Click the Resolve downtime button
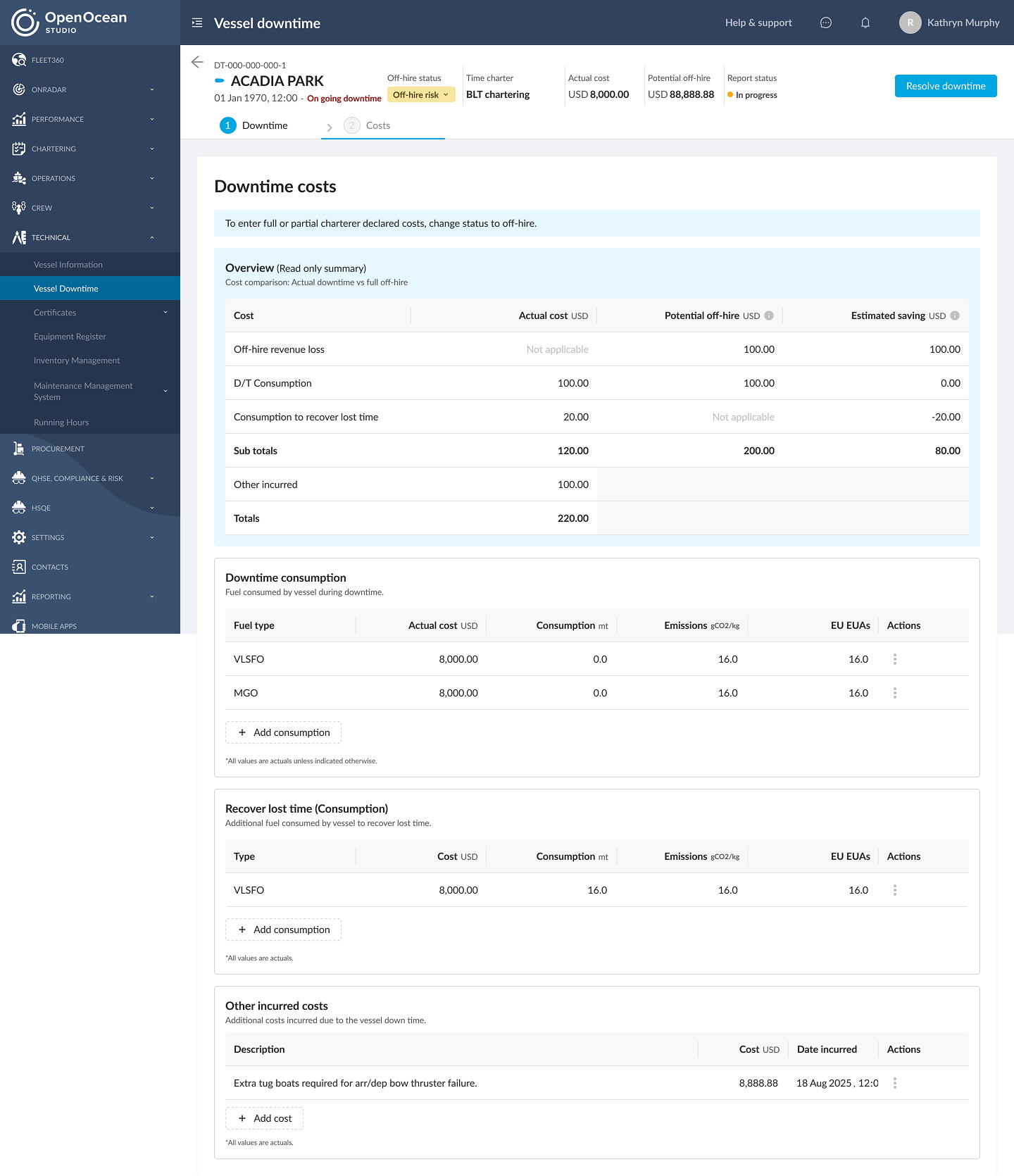The image size is (1014, 1176). (x=945, y=86)
